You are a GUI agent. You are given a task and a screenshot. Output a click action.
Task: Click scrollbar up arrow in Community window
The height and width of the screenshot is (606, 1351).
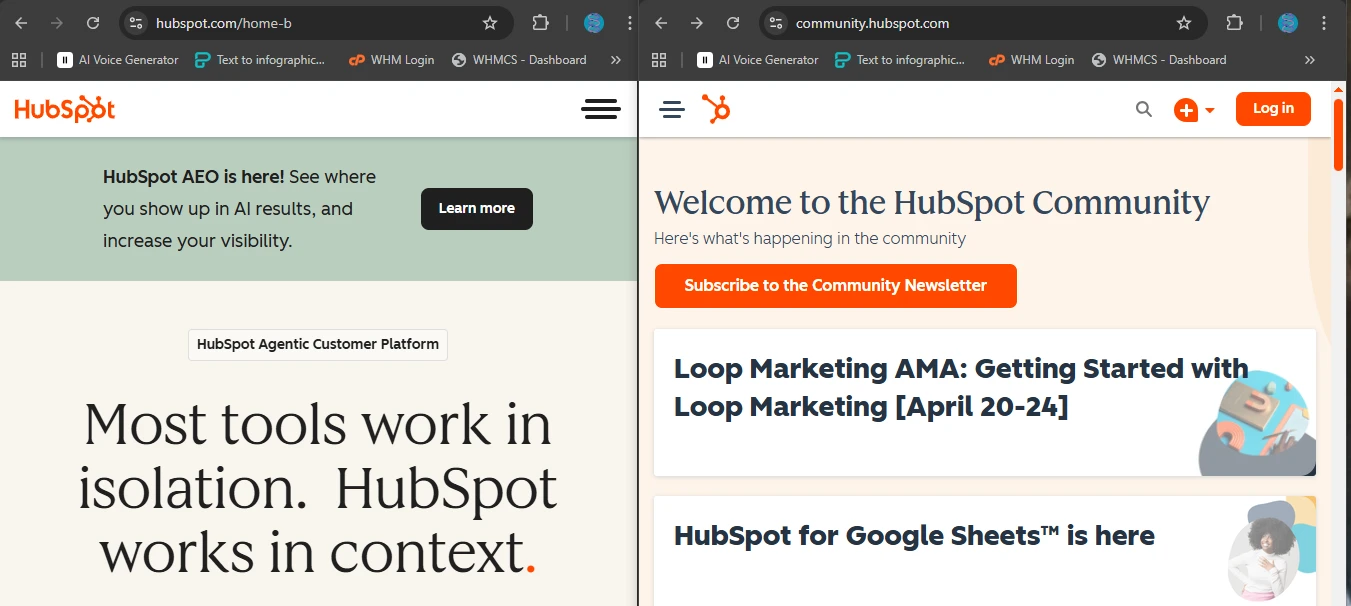[1339, 88]
